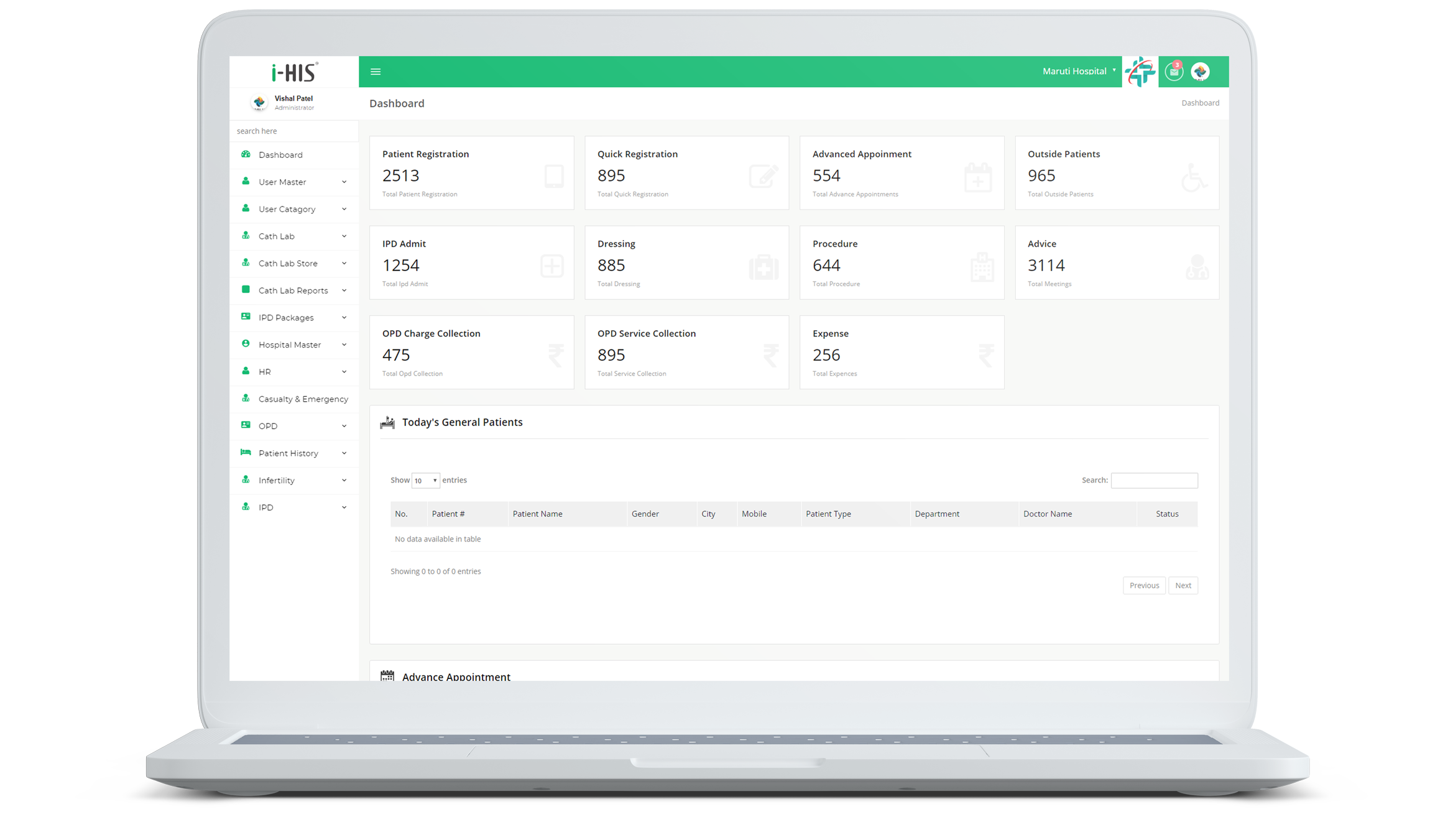Click the Next pagination button
The width and height of the screenshot is (1430, 840).
pyautogui.click(x=1183, y=586)
